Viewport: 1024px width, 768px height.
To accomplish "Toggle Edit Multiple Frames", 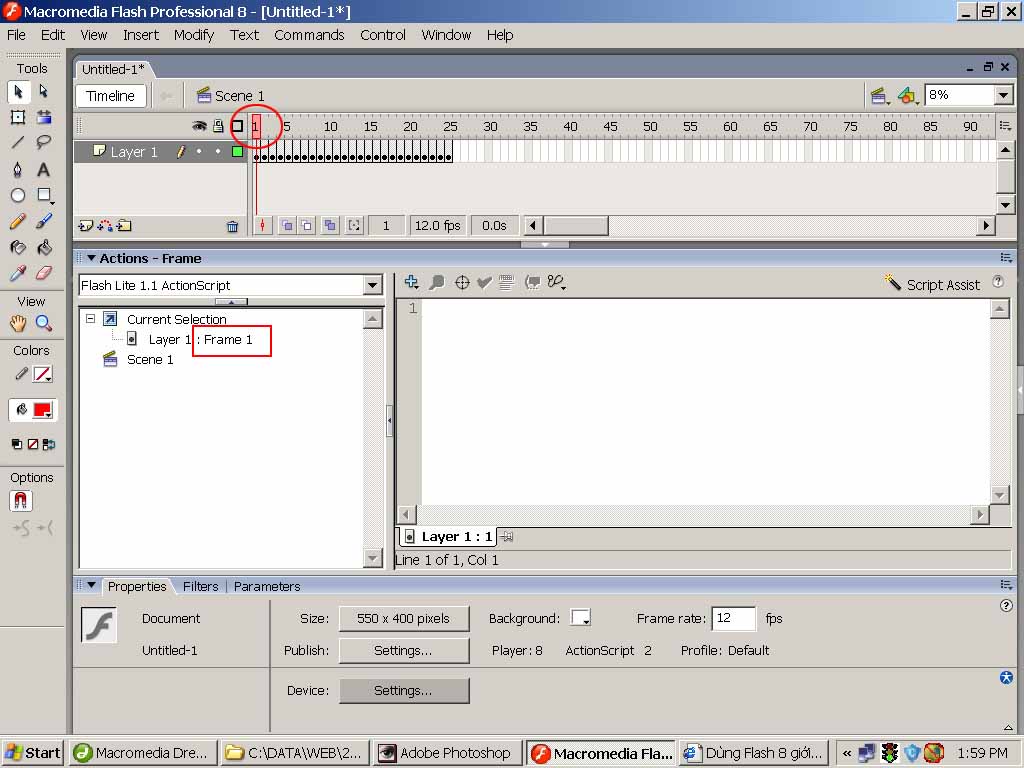I will point(330,225).
